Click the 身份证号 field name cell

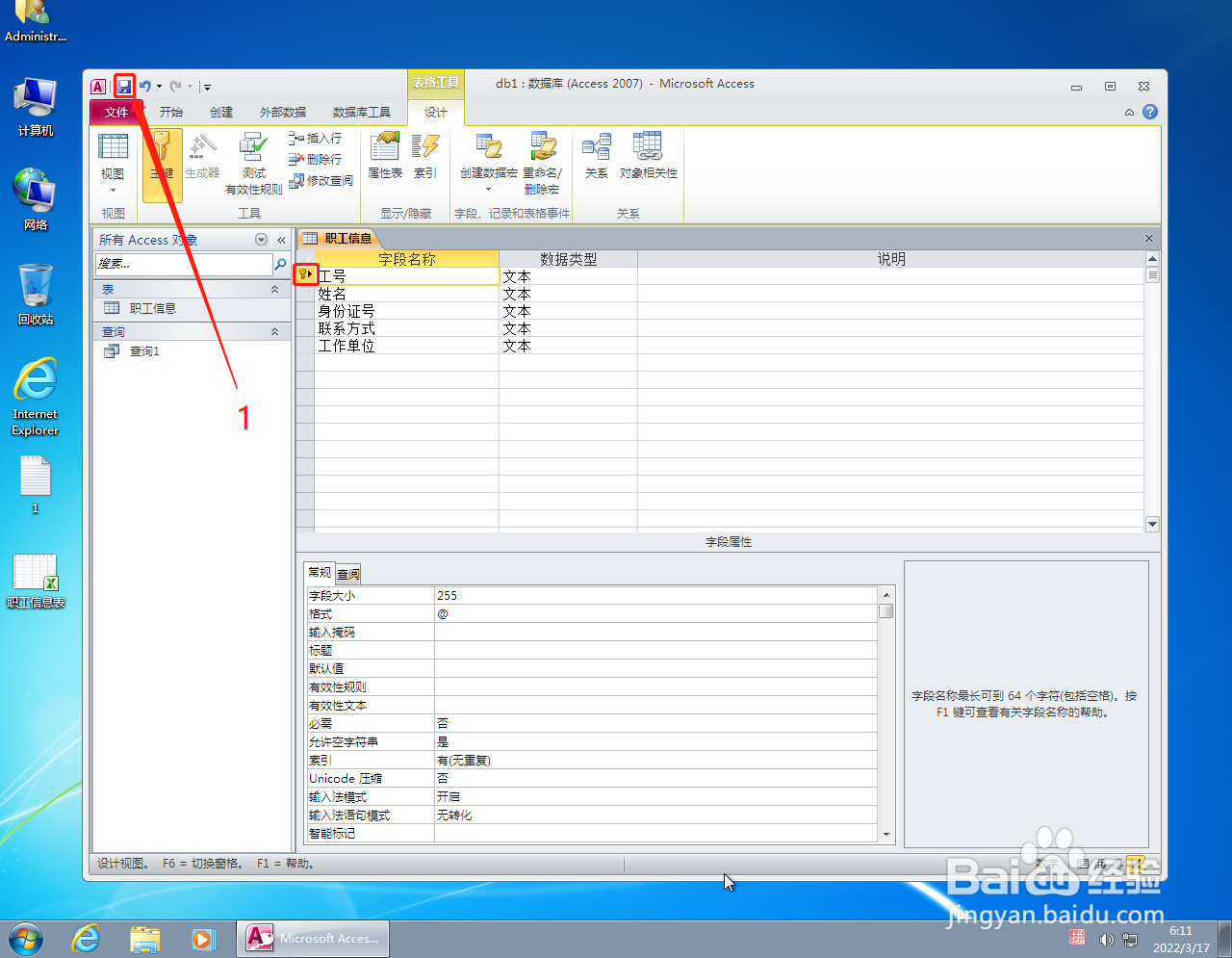tap(406, 311)
